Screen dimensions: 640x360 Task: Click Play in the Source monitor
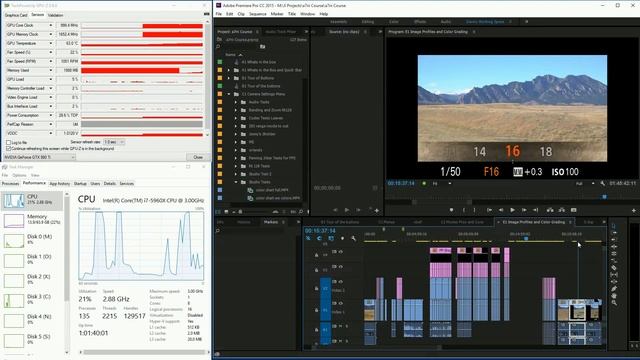pos(347,210)
